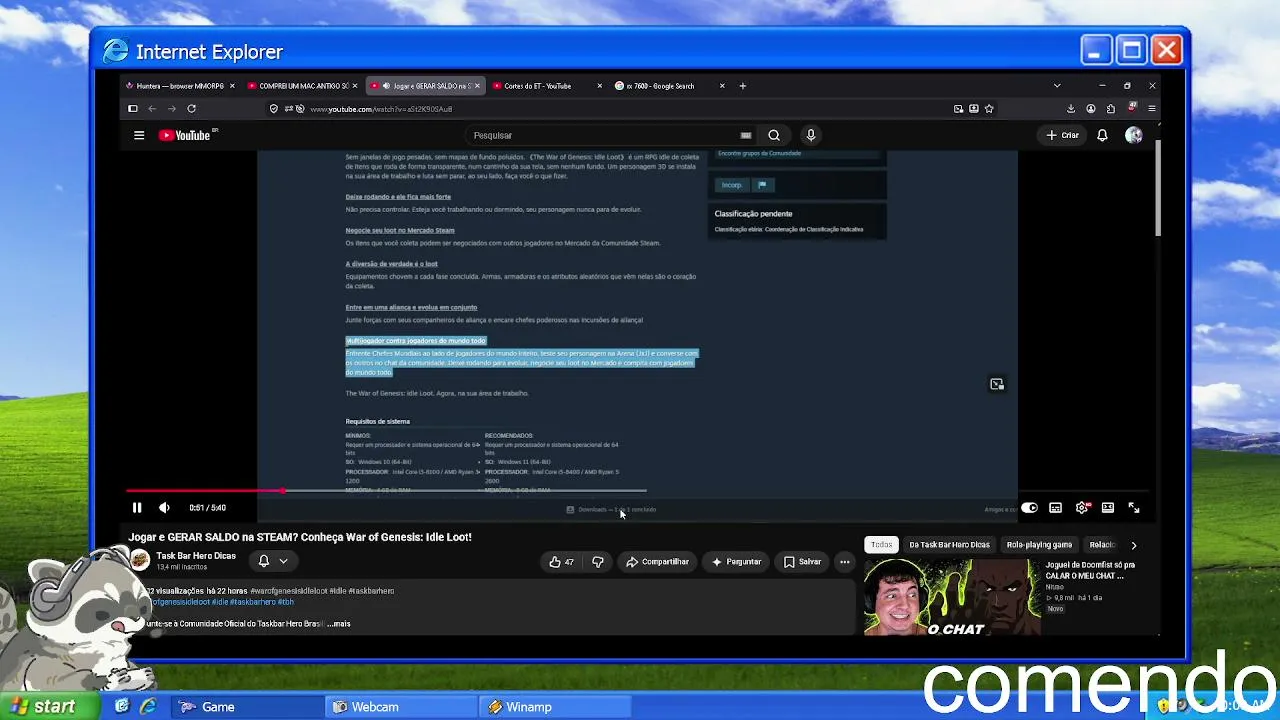Open more actions ellipsis under the video
This screenshot has width=1280, height=720.
tap(845, 562)
